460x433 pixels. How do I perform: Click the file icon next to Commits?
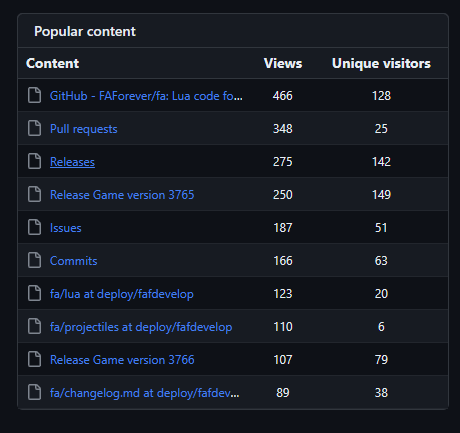pyautogui.click(x=34, y=260)
